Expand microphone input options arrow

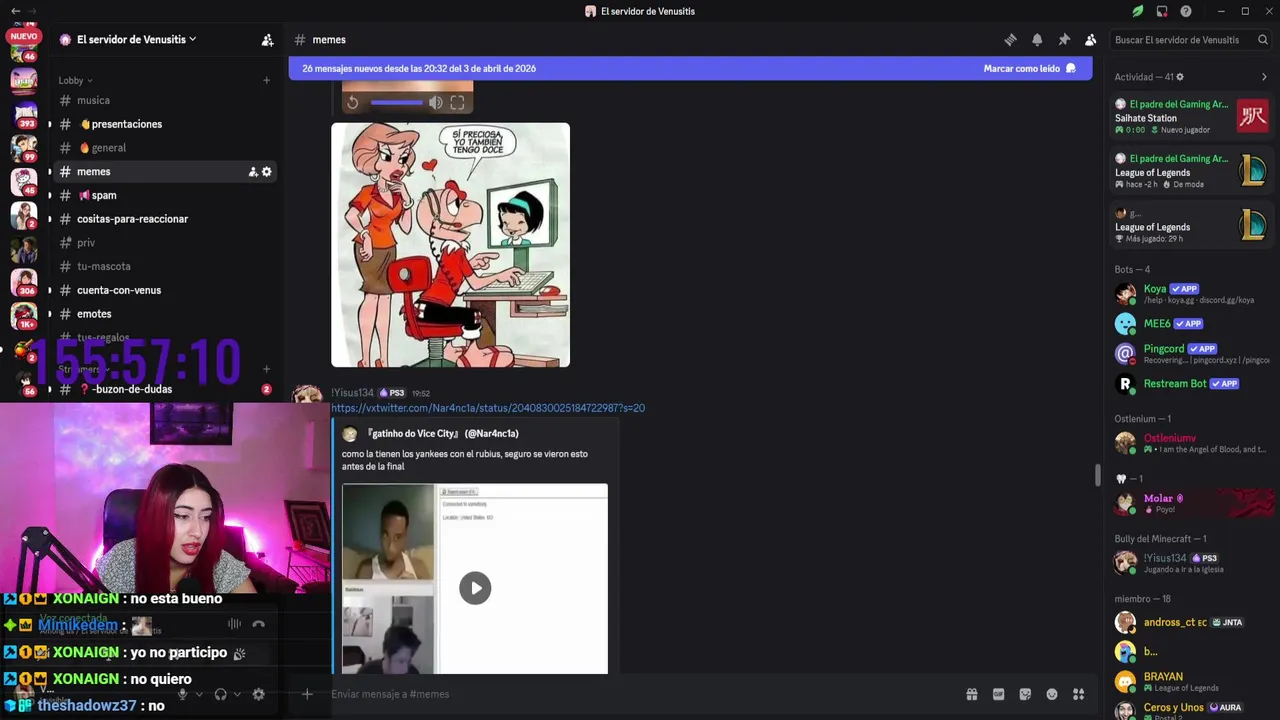(x=199, y=694)
